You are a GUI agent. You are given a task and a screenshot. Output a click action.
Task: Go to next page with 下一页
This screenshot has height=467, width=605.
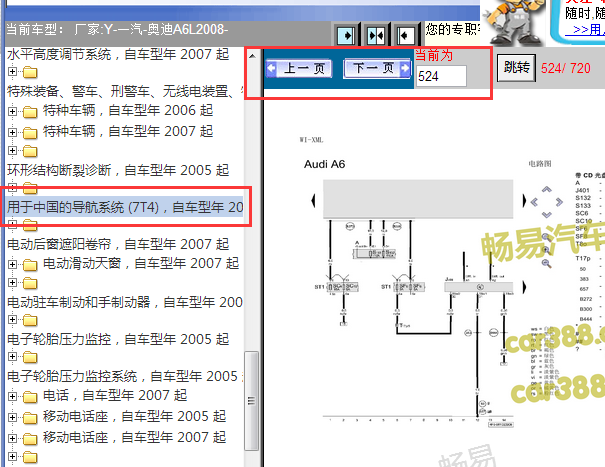[x=377, y=69]
